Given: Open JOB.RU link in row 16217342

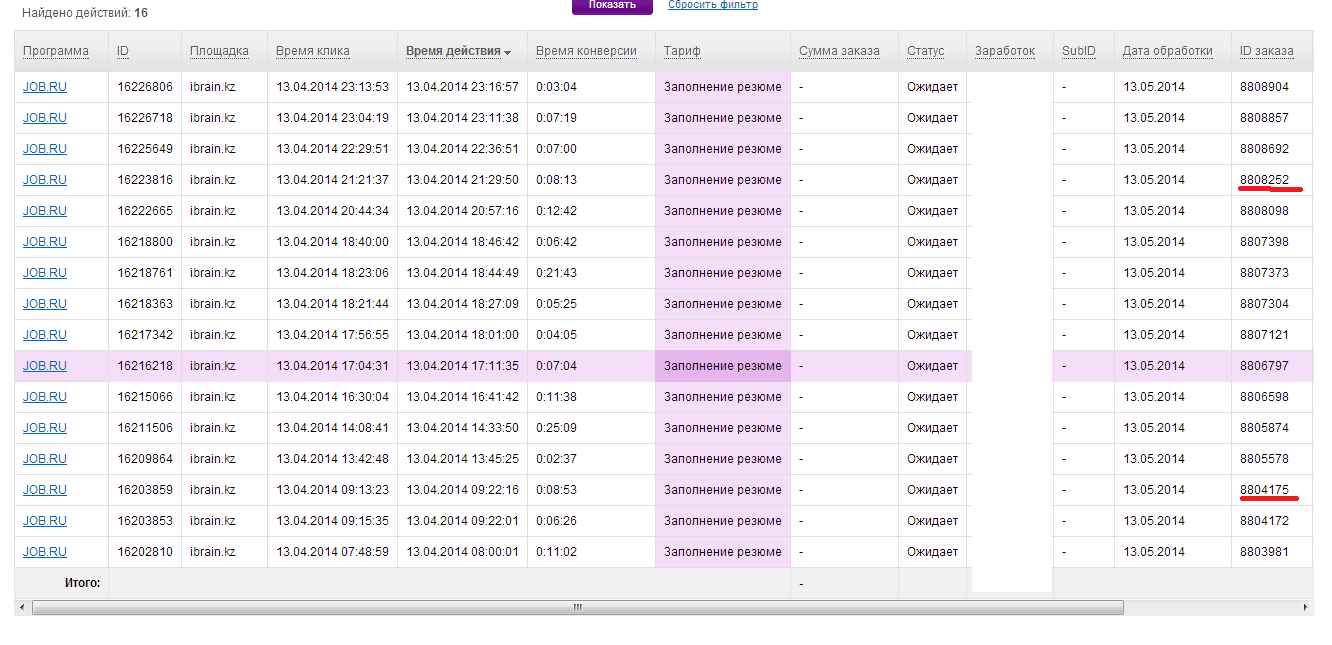Looking at the screenshot, I should tap(45, 335).
